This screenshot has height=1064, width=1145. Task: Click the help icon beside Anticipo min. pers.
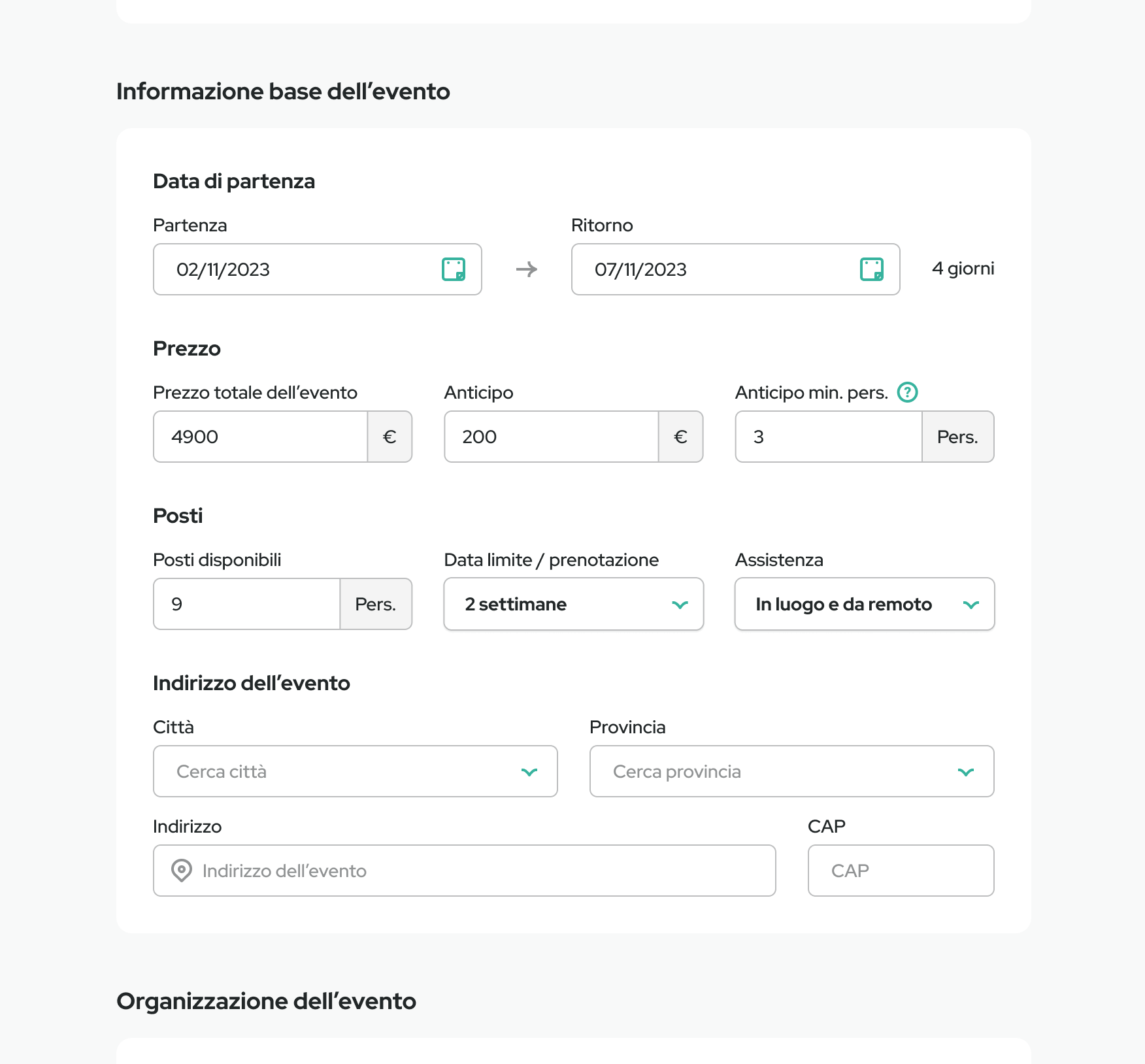(x=907, y=392)
